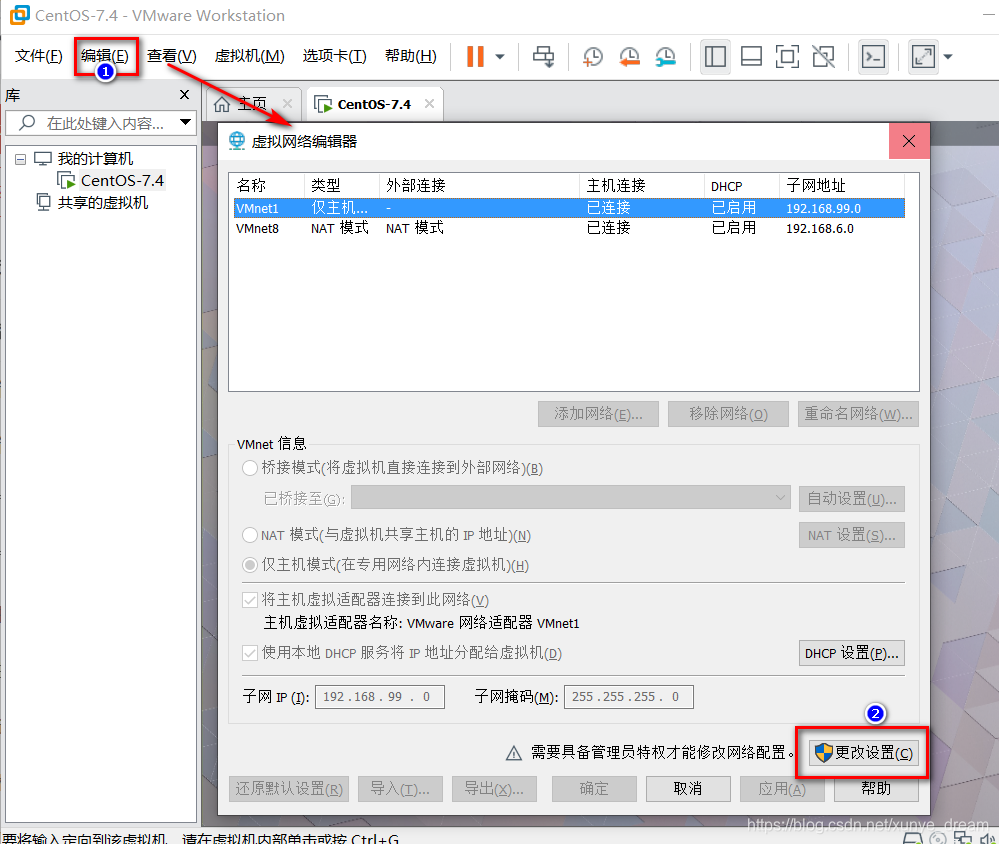Open the DHCP 设置(P)... button
This screenshot has width=999, height=844.
(x=852, y=654)
